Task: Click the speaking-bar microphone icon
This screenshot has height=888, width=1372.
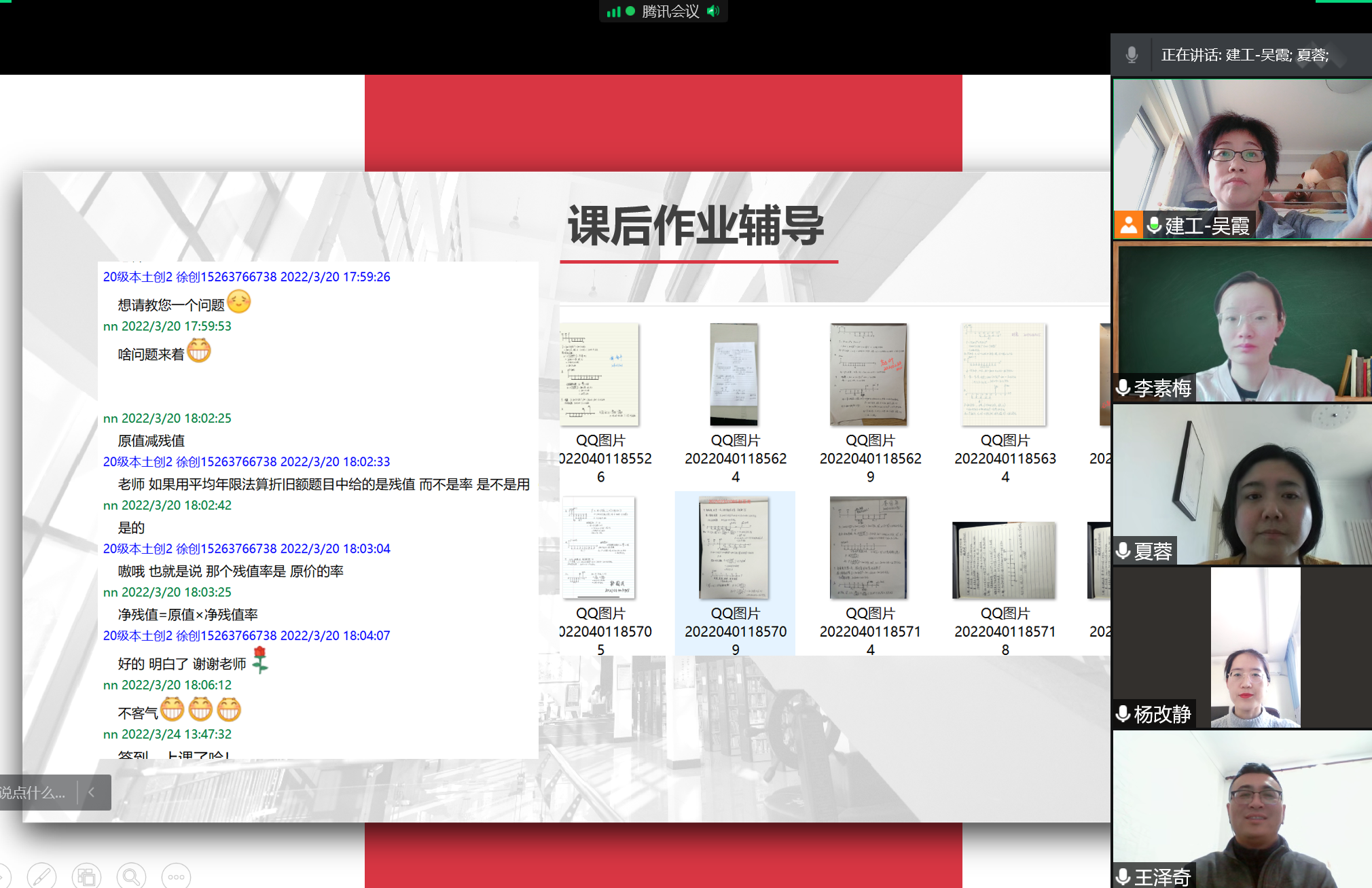Action: (x=1132, y=54)
